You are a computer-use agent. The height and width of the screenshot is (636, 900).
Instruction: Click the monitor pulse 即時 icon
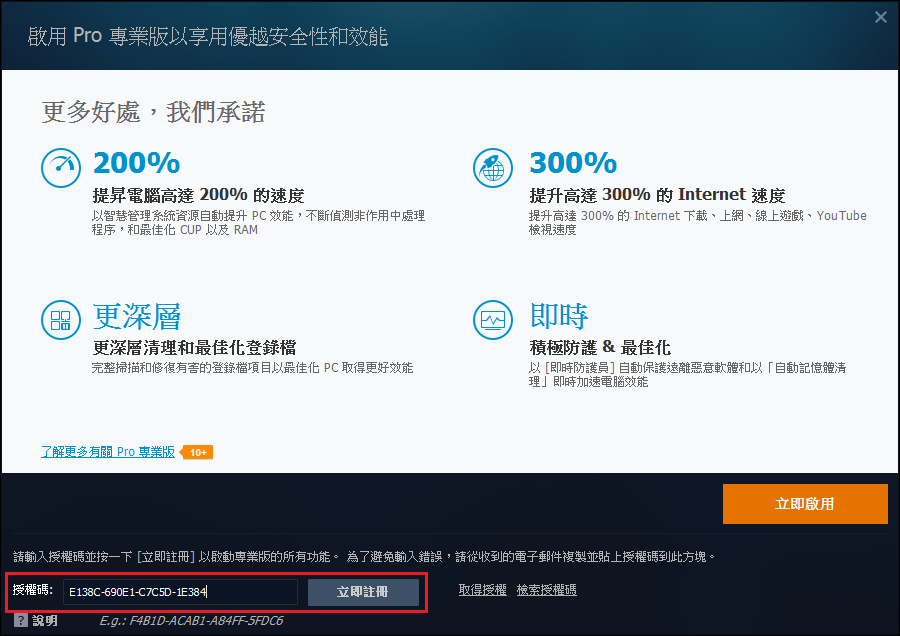point(492,320)
